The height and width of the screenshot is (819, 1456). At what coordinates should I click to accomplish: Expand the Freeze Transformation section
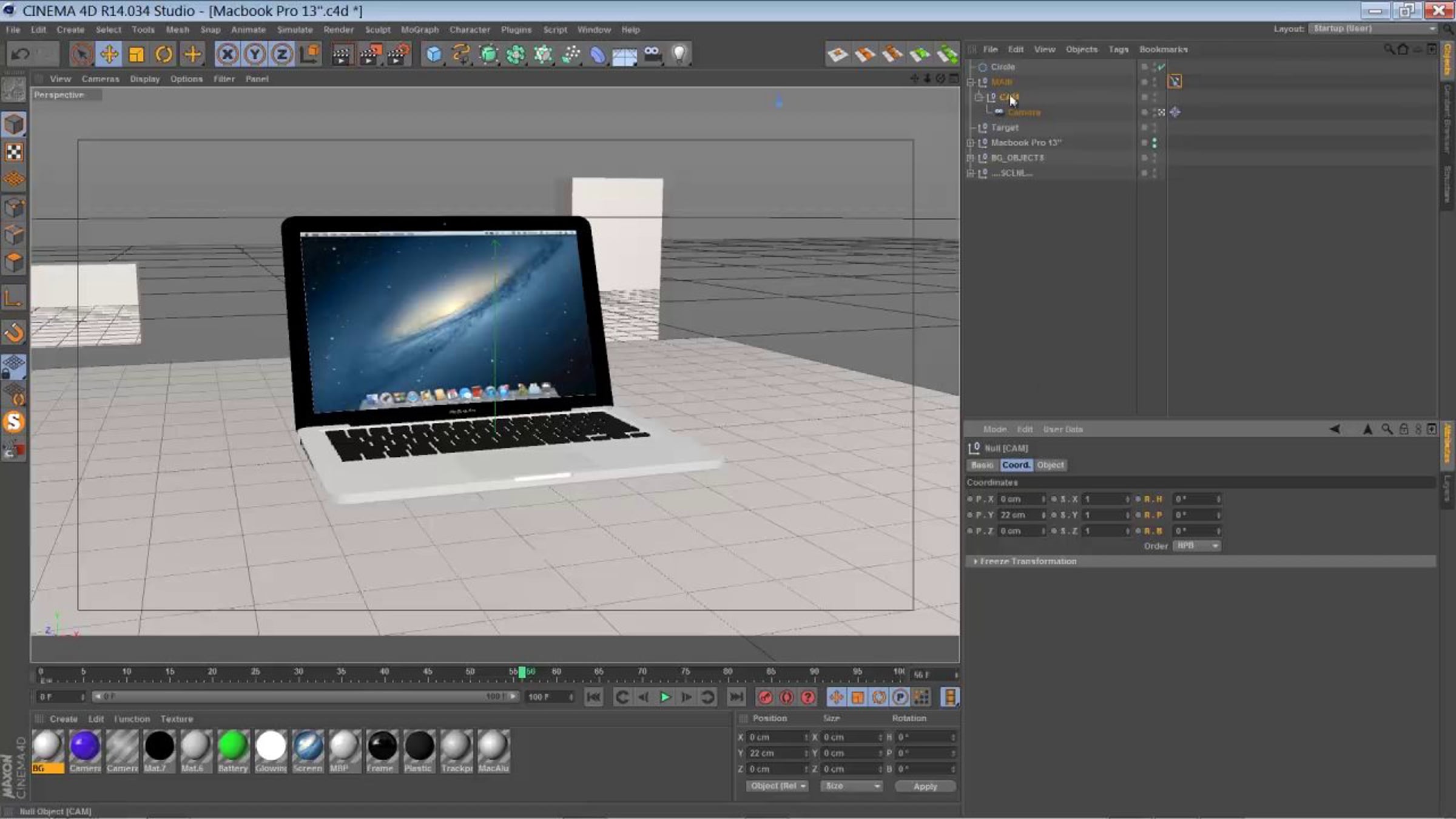click(x=1027, y=561)
